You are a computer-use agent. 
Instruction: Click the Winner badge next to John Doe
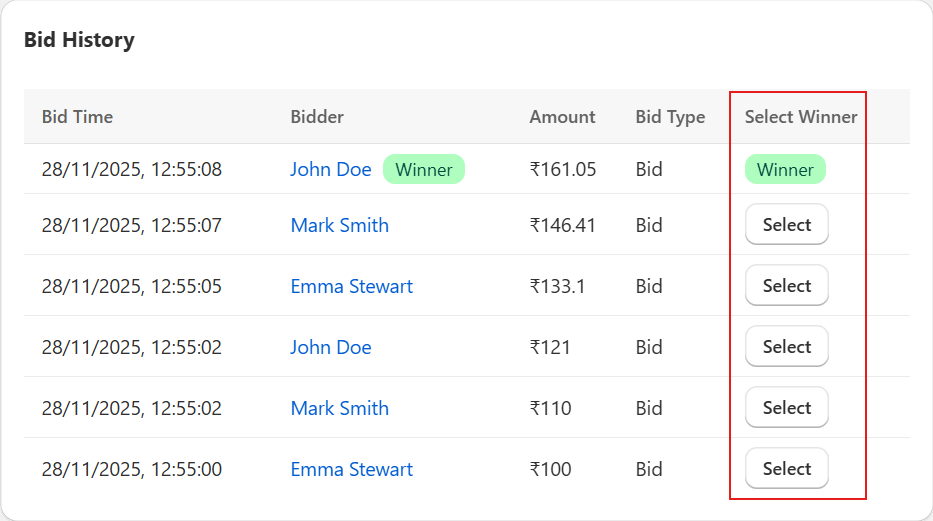(424, 170)
